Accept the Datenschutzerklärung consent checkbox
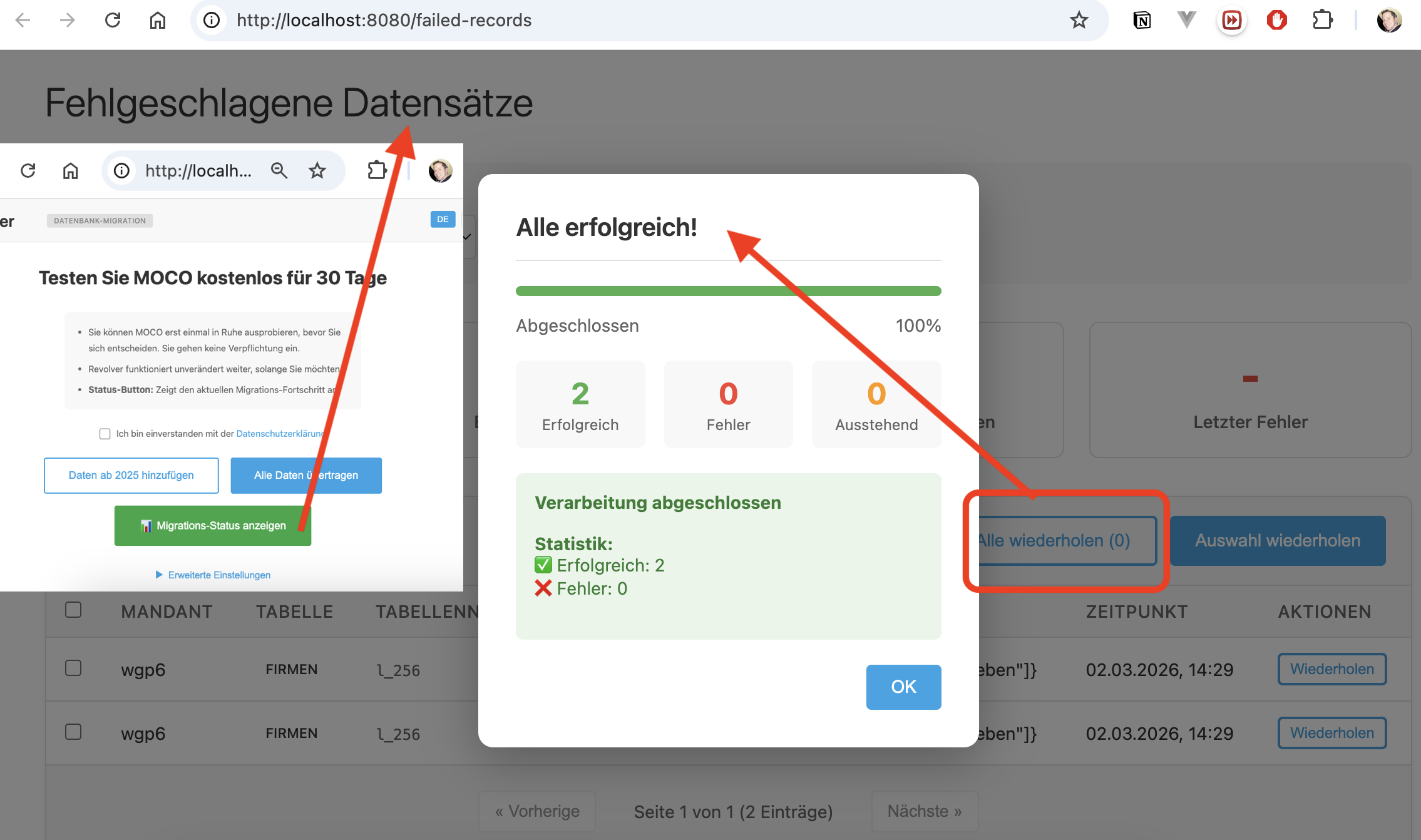1421x840 pixels. [105, 434]
